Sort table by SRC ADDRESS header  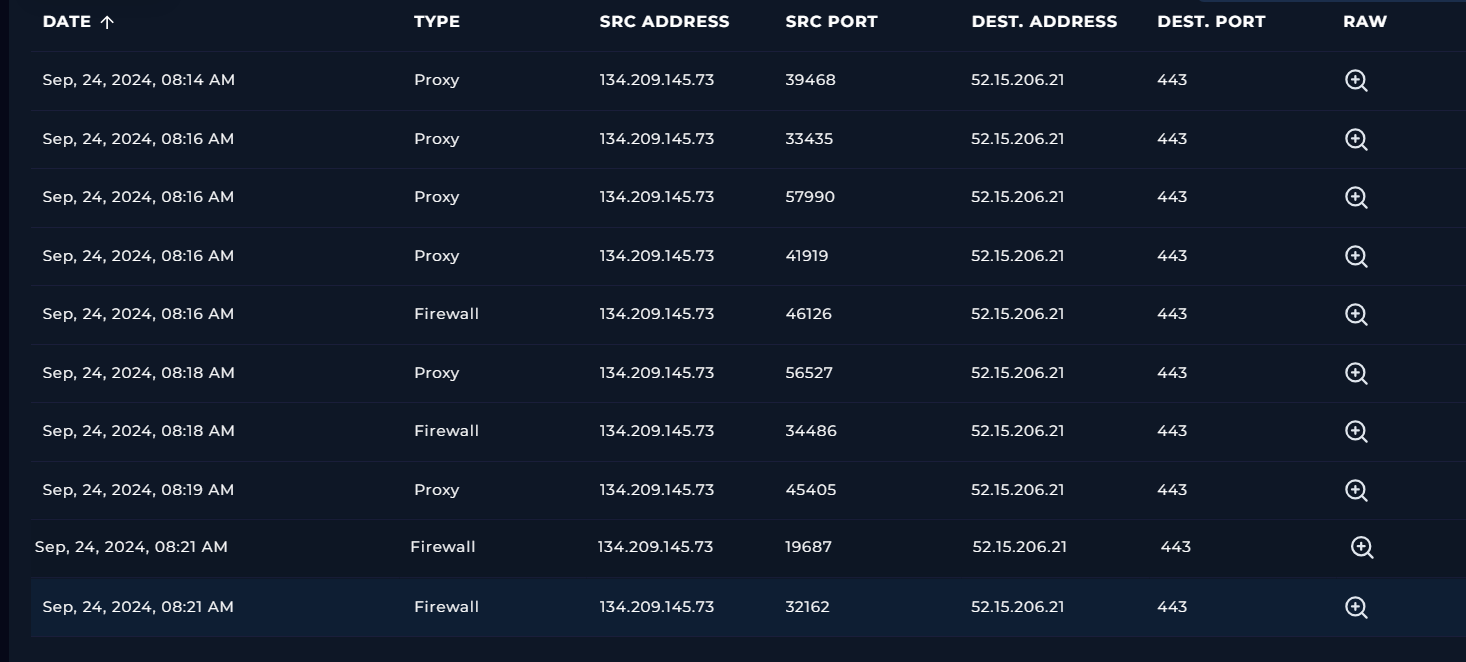click(665, 22)
